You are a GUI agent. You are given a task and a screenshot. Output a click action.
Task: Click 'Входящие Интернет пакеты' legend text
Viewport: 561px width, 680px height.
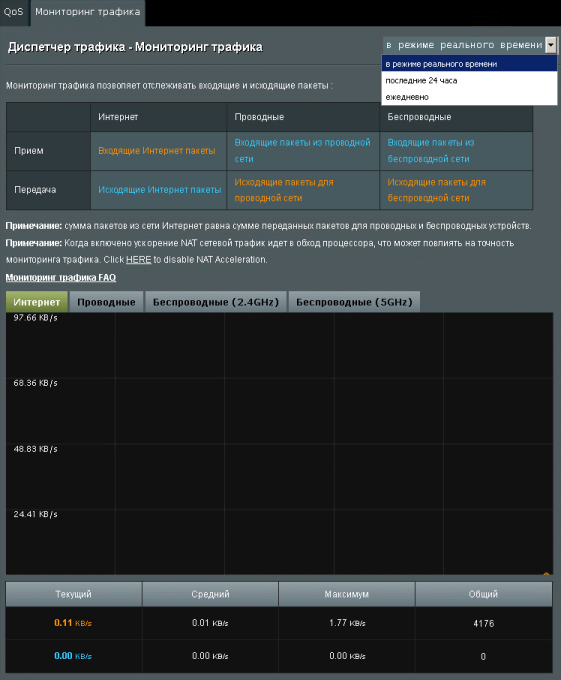click(157, 151)
